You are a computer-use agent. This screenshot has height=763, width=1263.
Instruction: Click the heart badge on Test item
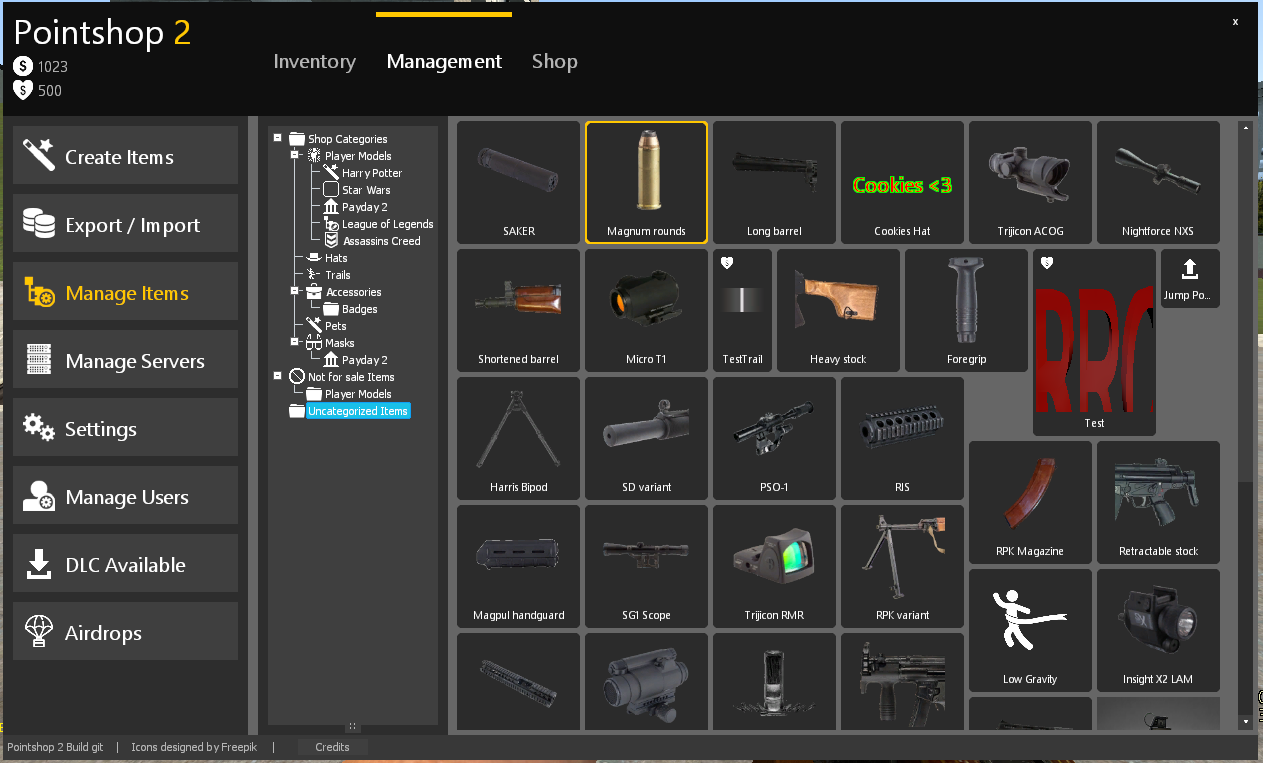click(1047, 263)
